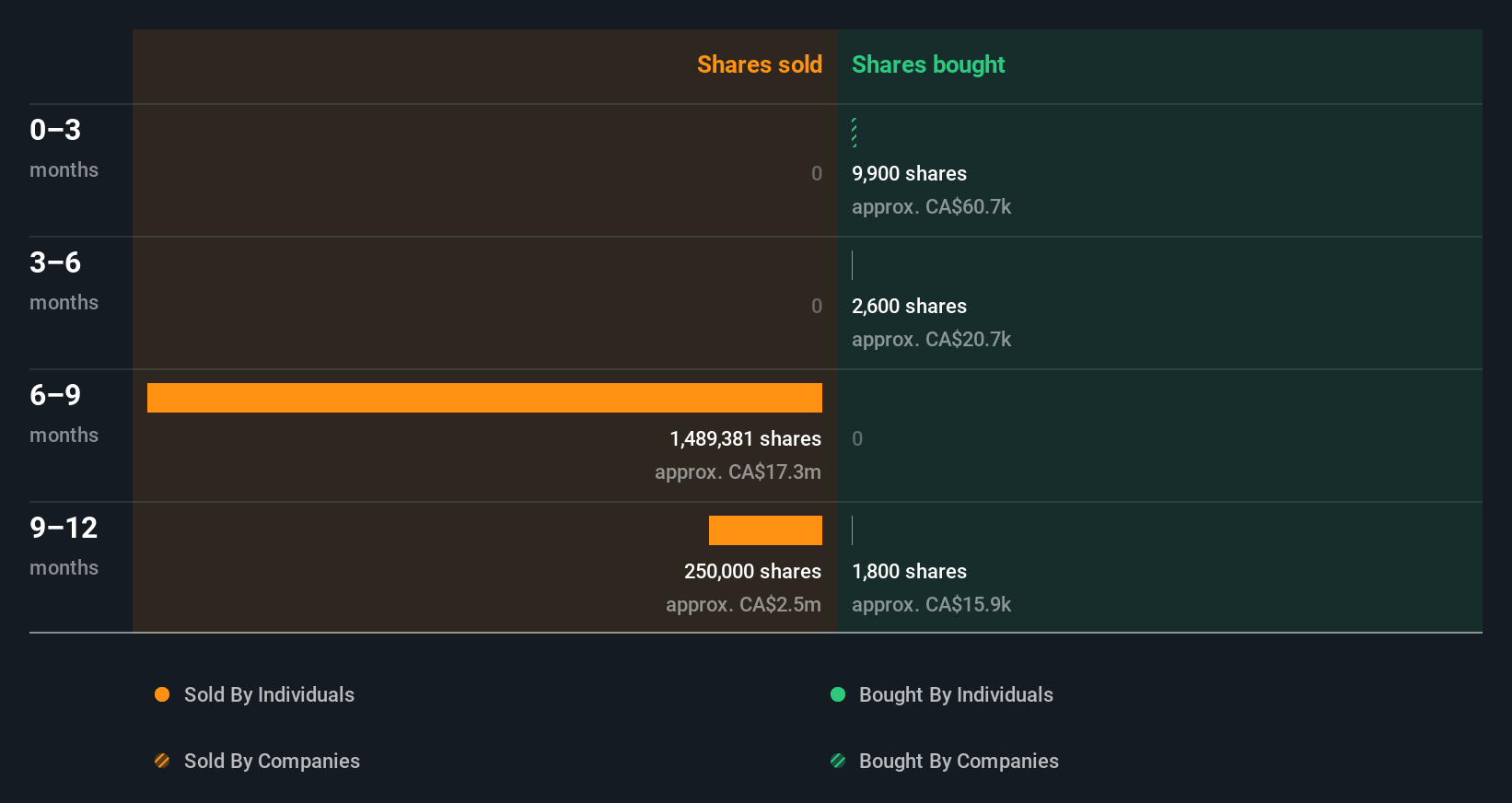
Task: Click the orange Sold By Individuals legend dot
Action: coord(162,694)
